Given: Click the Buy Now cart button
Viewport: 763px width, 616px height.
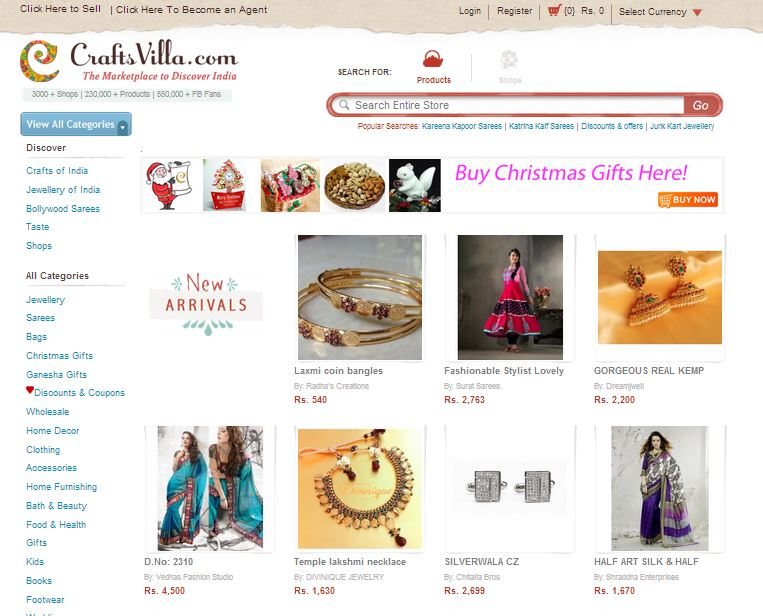Looking at the screenshot, I should click(688, 199).
